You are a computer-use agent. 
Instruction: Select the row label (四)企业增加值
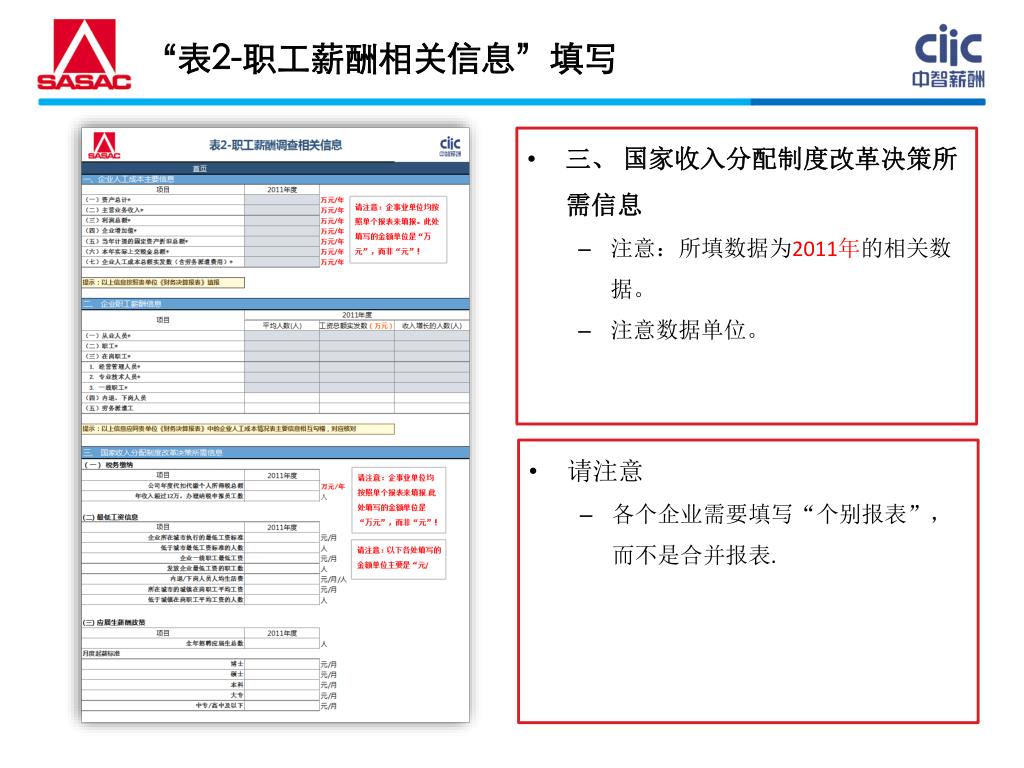pos(110,231)
